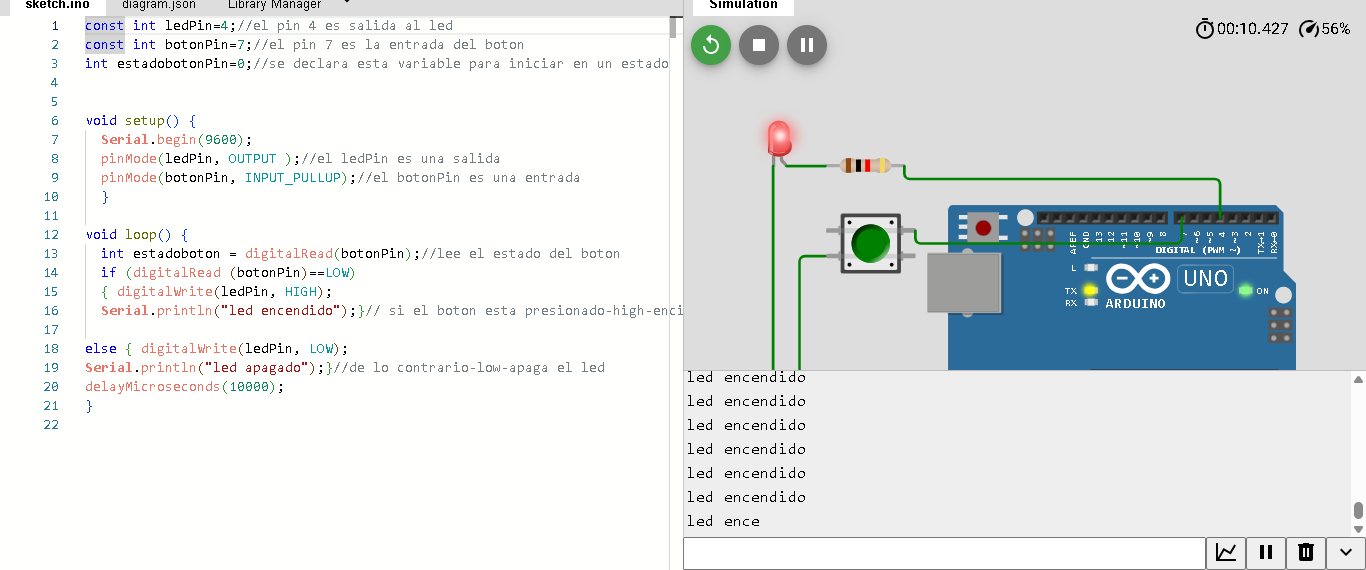Viewport: 1366px width, 570px height.
Task: Push the green pushbutton in the circuit
Action: point(871,243)
